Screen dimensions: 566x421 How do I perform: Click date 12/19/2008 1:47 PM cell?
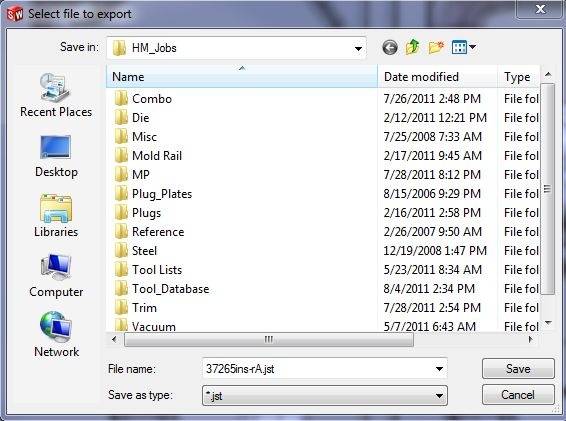click(435, 251)
